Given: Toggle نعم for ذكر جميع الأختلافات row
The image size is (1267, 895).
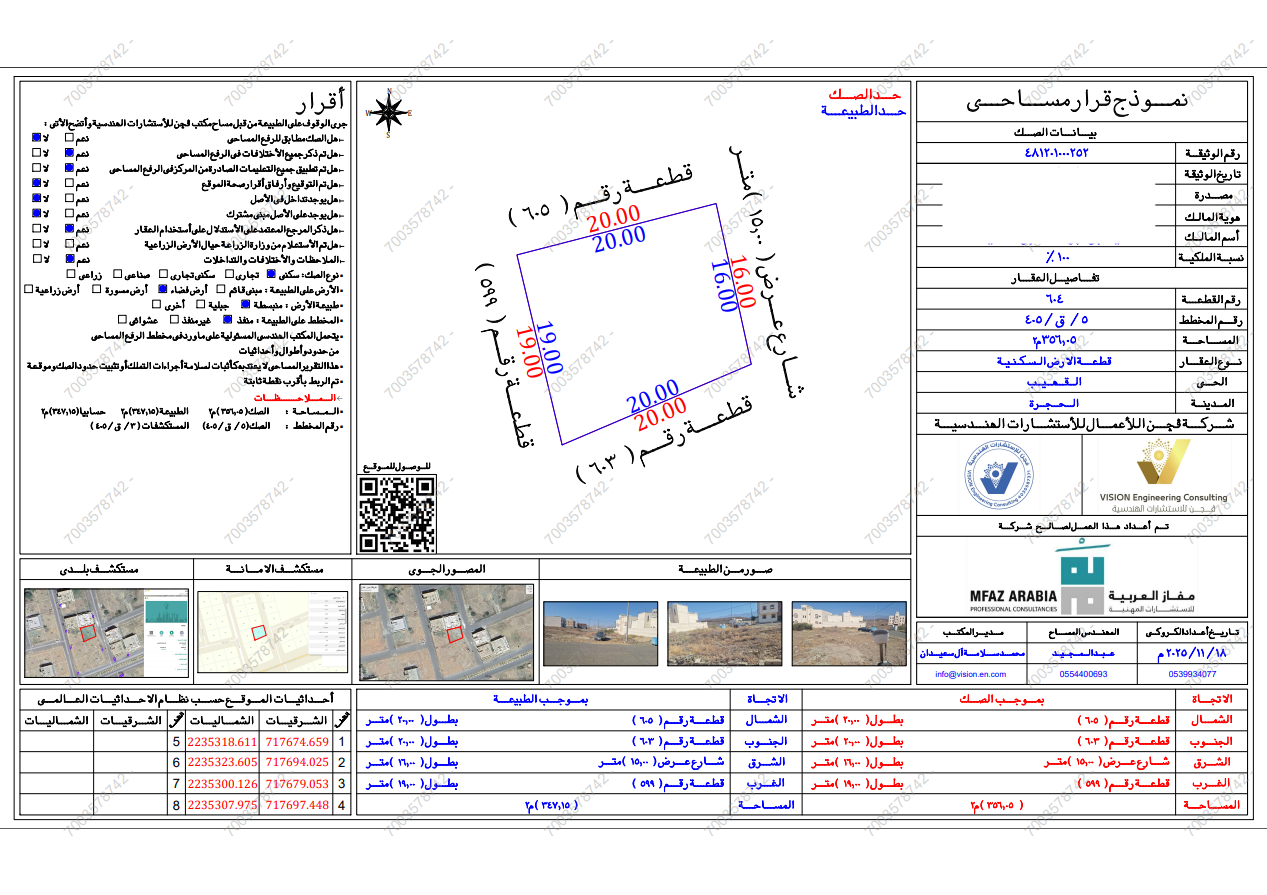Looking at the screenshot, I should (x=69, y=153).
